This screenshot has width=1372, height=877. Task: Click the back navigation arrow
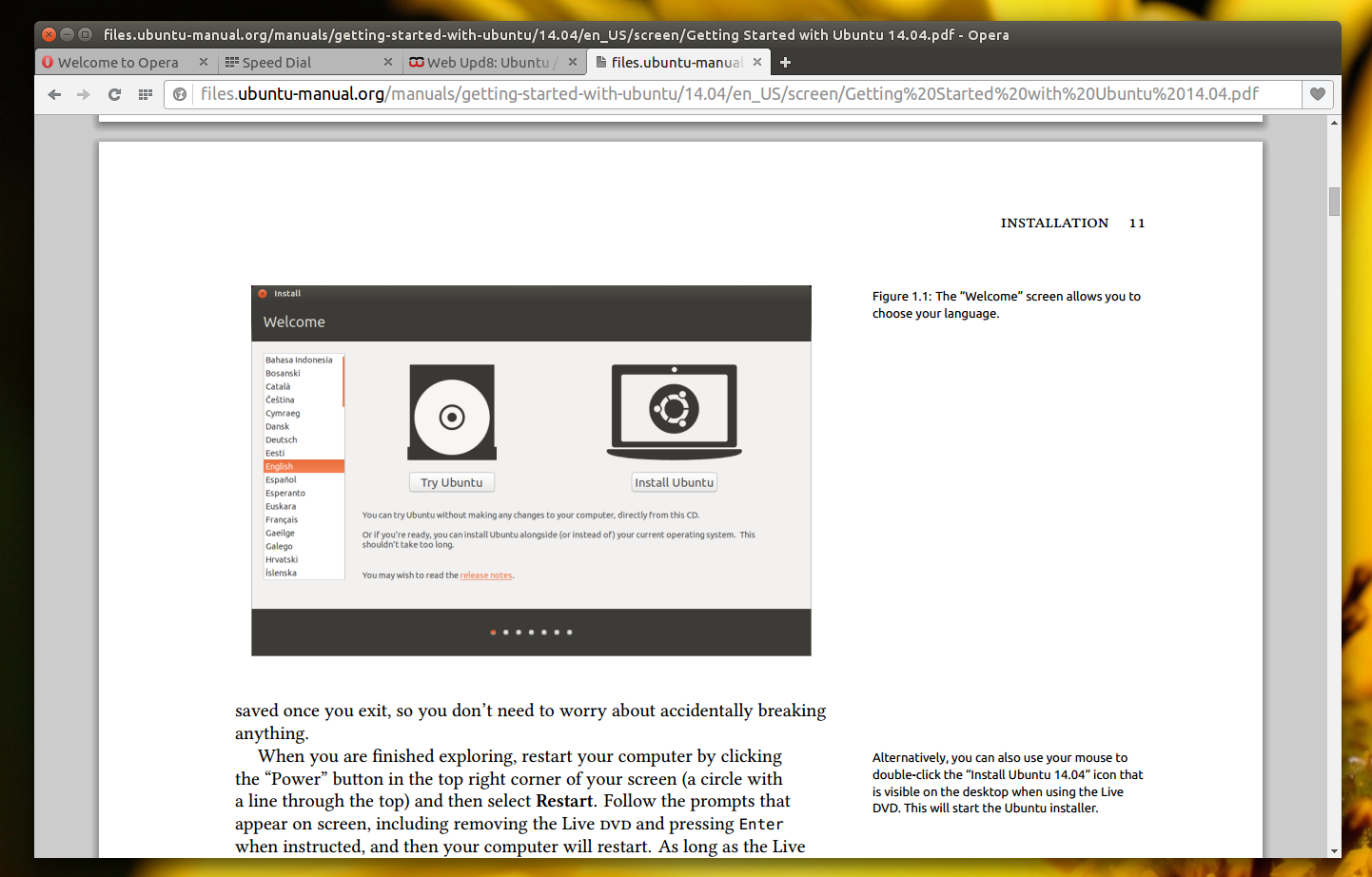tap(54, 94)
